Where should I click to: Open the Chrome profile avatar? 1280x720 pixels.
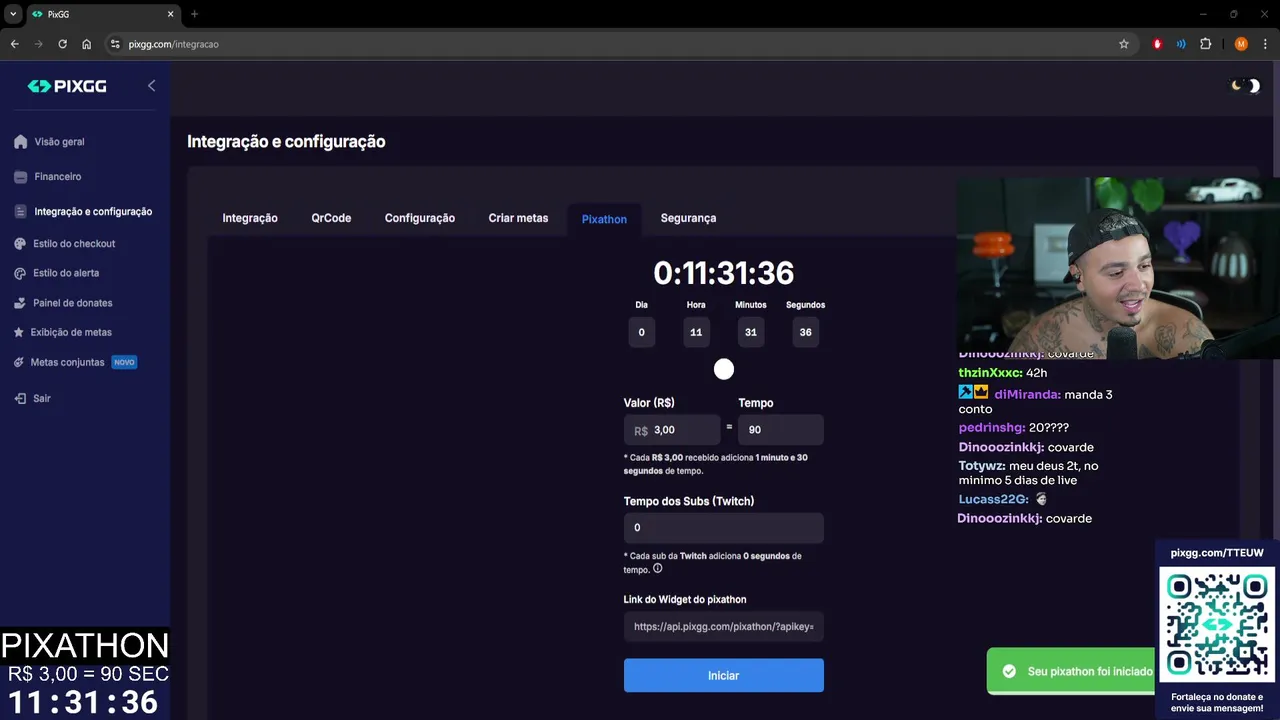tap(1241, 44)
